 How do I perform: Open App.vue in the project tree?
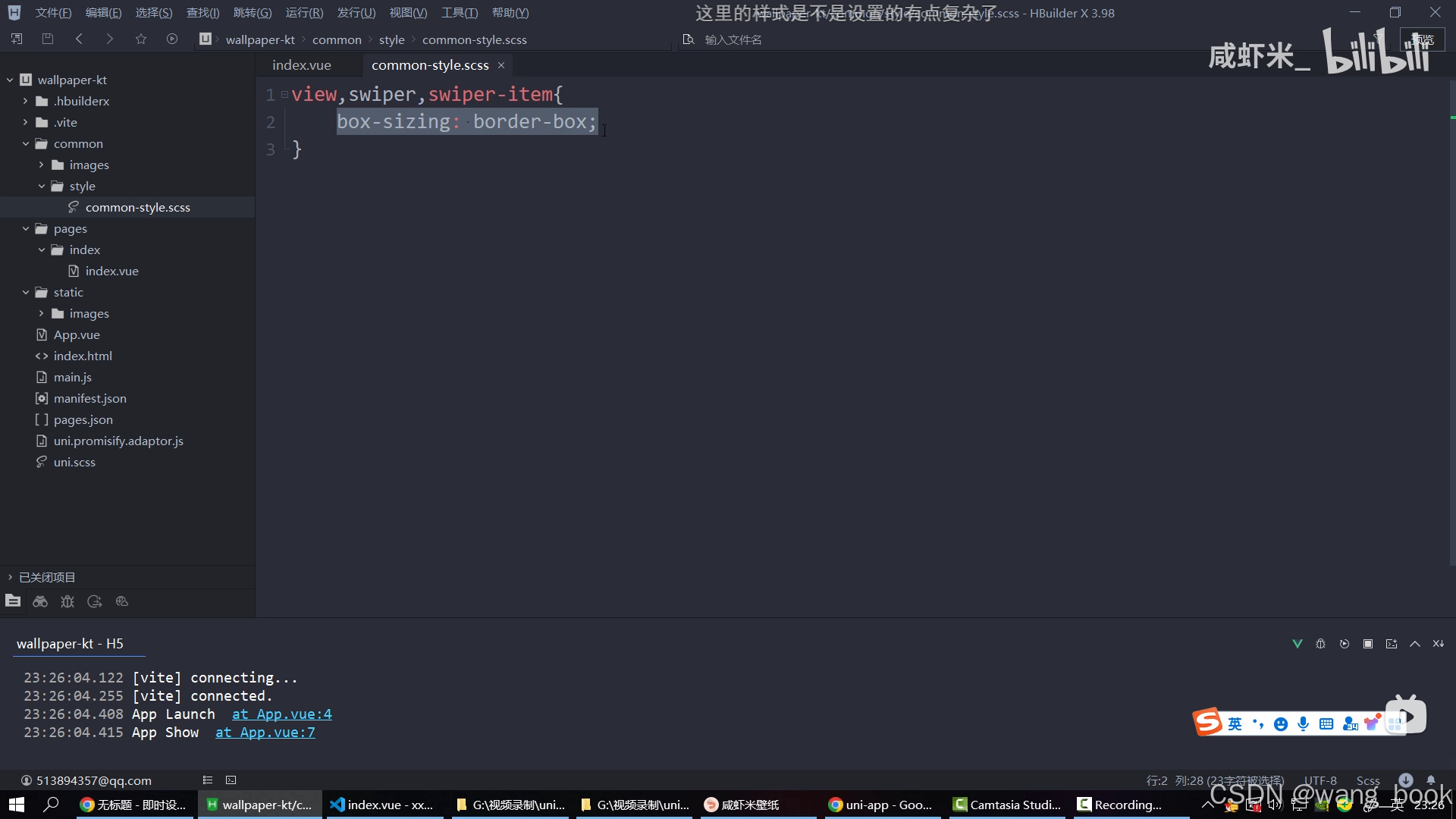click(x=77, y=334)
